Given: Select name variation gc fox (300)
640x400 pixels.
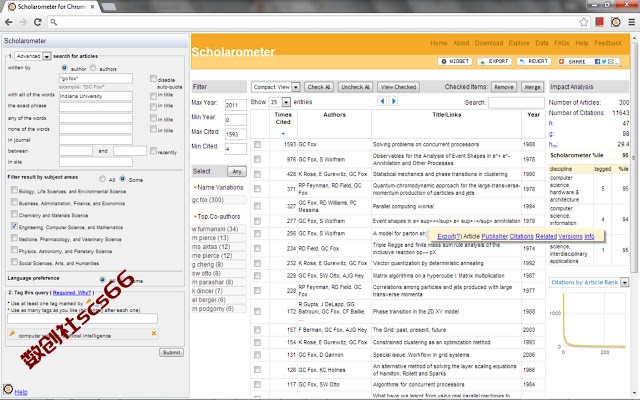Looking at the screenshot, I should 219,200.
